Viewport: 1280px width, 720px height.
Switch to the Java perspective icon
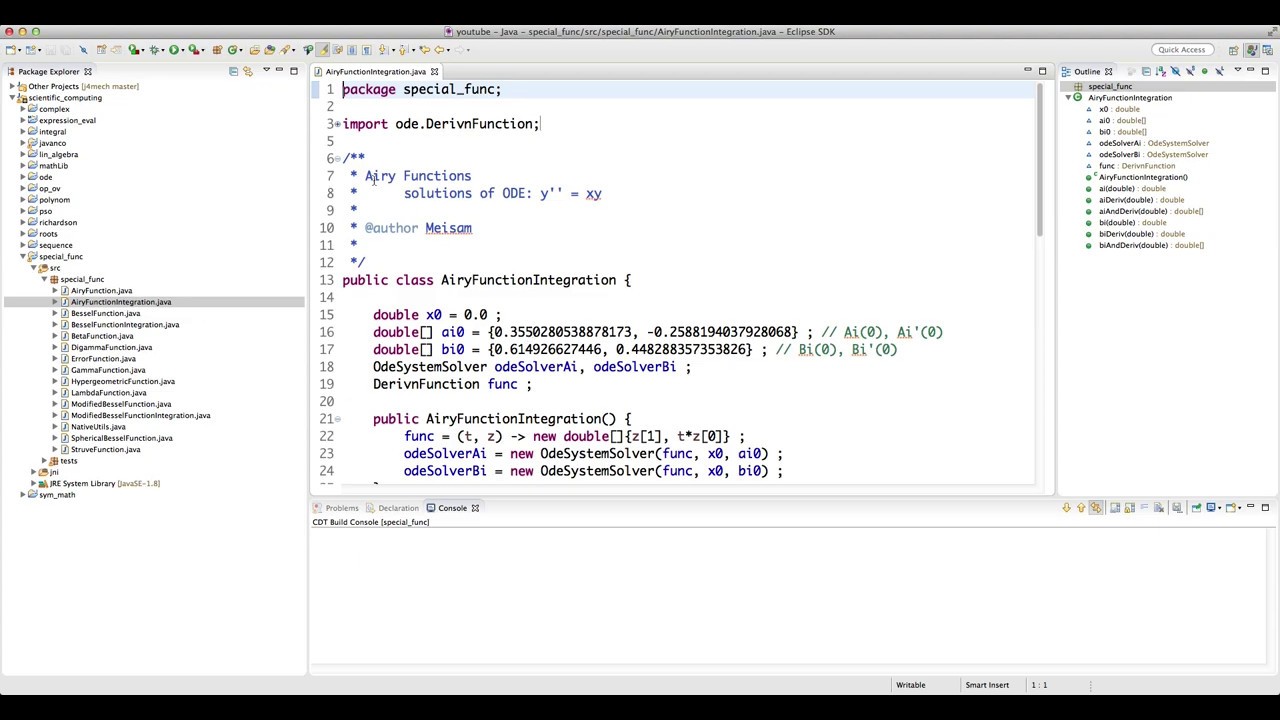tap(1253, 50)
